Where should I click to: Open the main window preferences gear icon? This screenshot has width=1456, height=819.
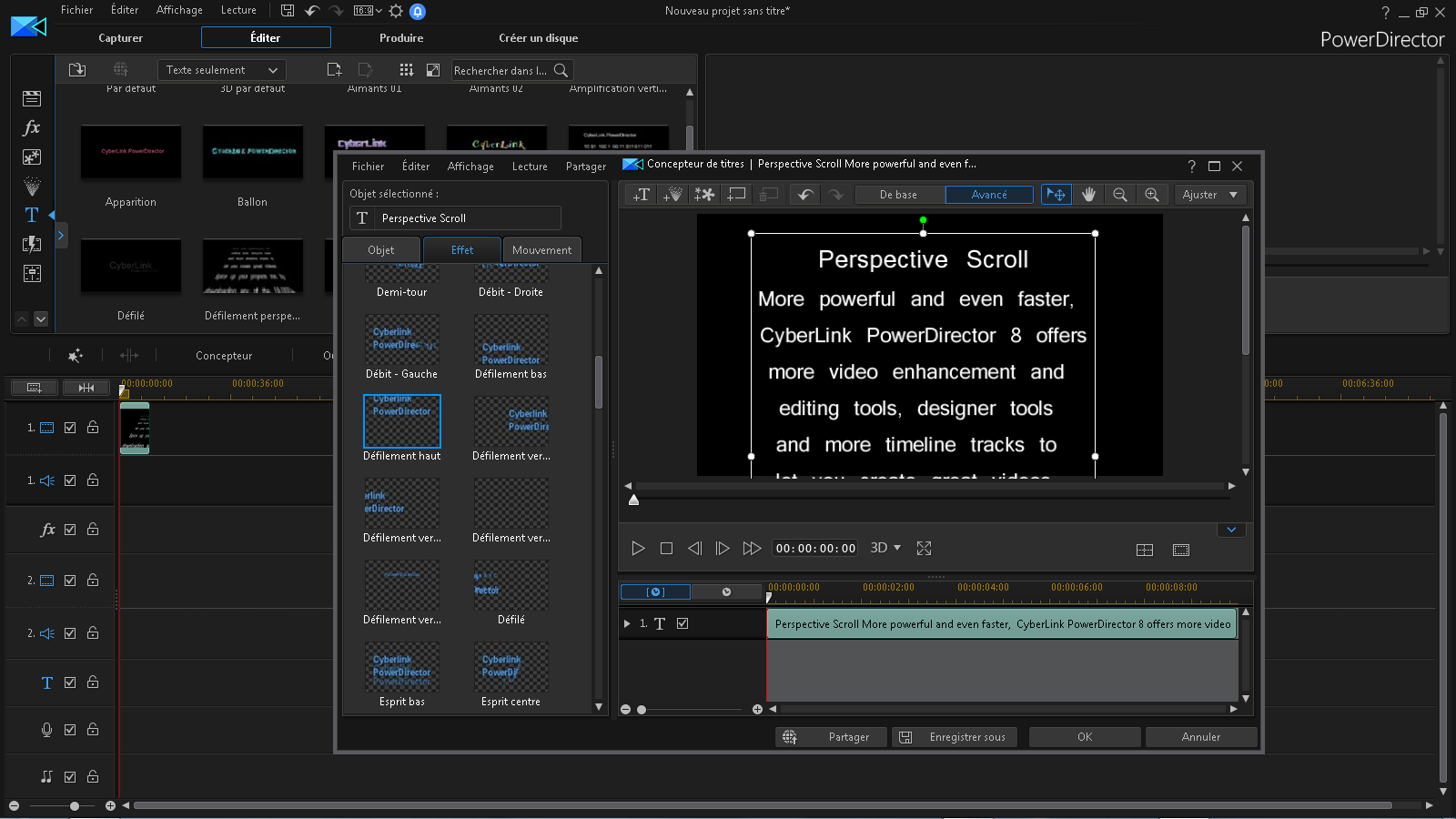click(396, 11)
